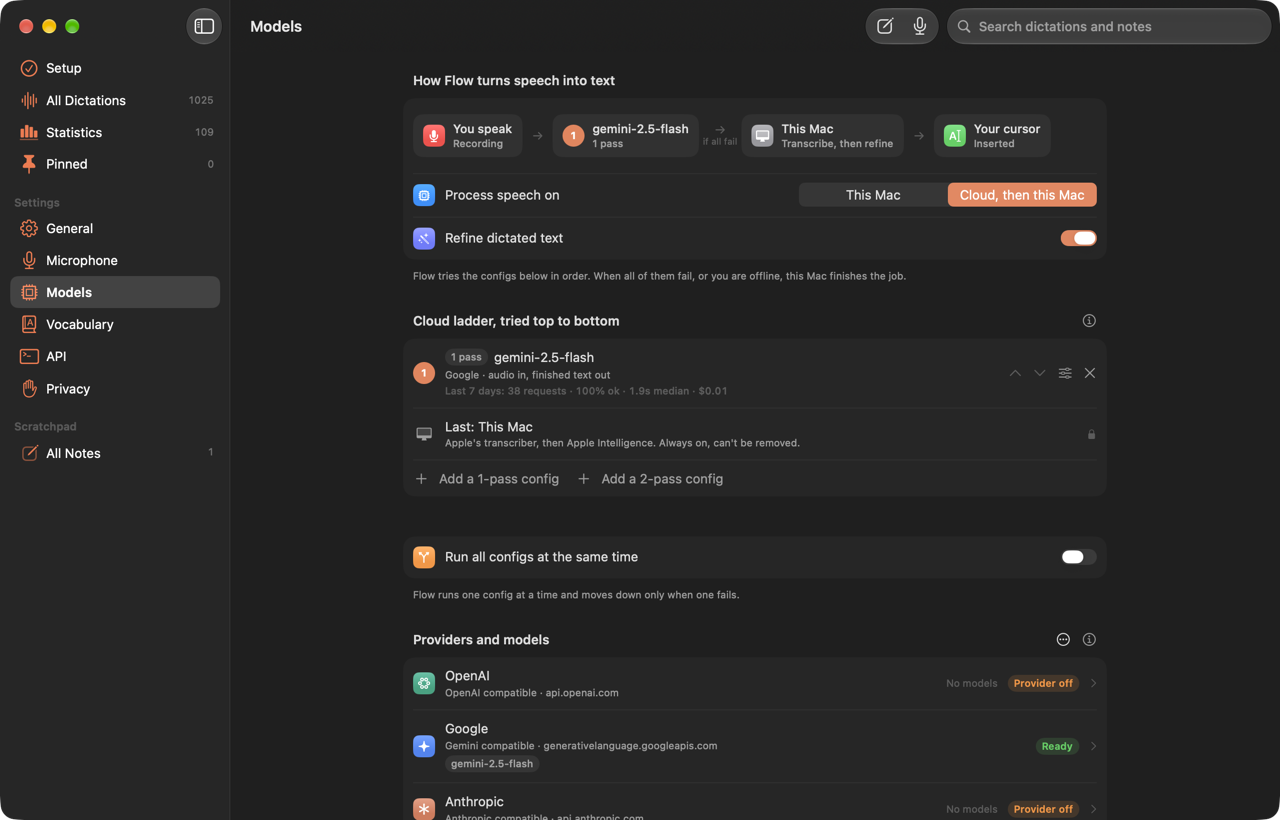Click the You speak recording icon

coord(434,136)
